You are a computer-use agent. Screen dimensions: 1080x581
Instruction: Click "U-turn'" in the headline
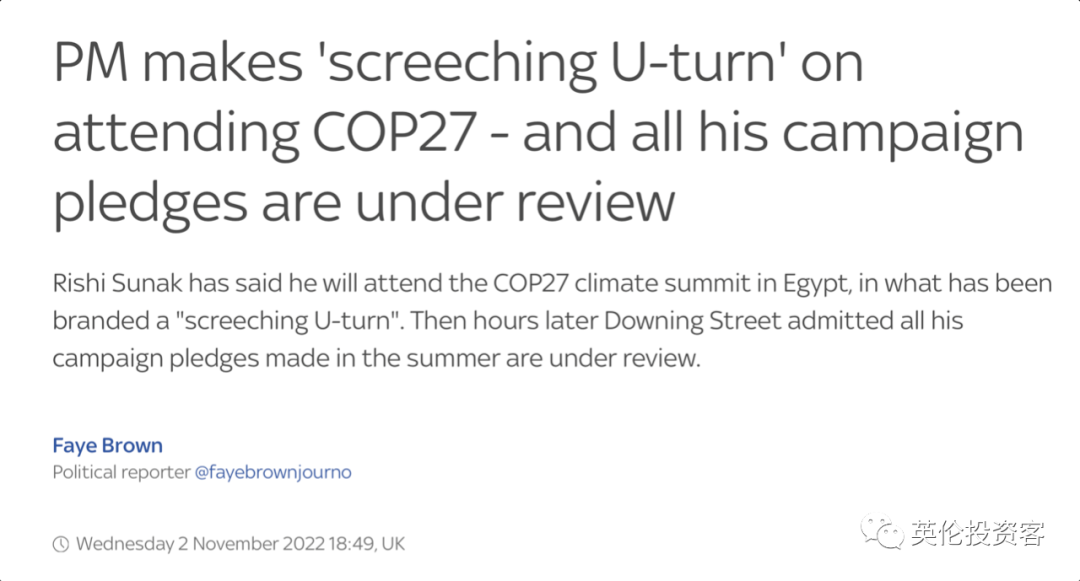[698, 62]
